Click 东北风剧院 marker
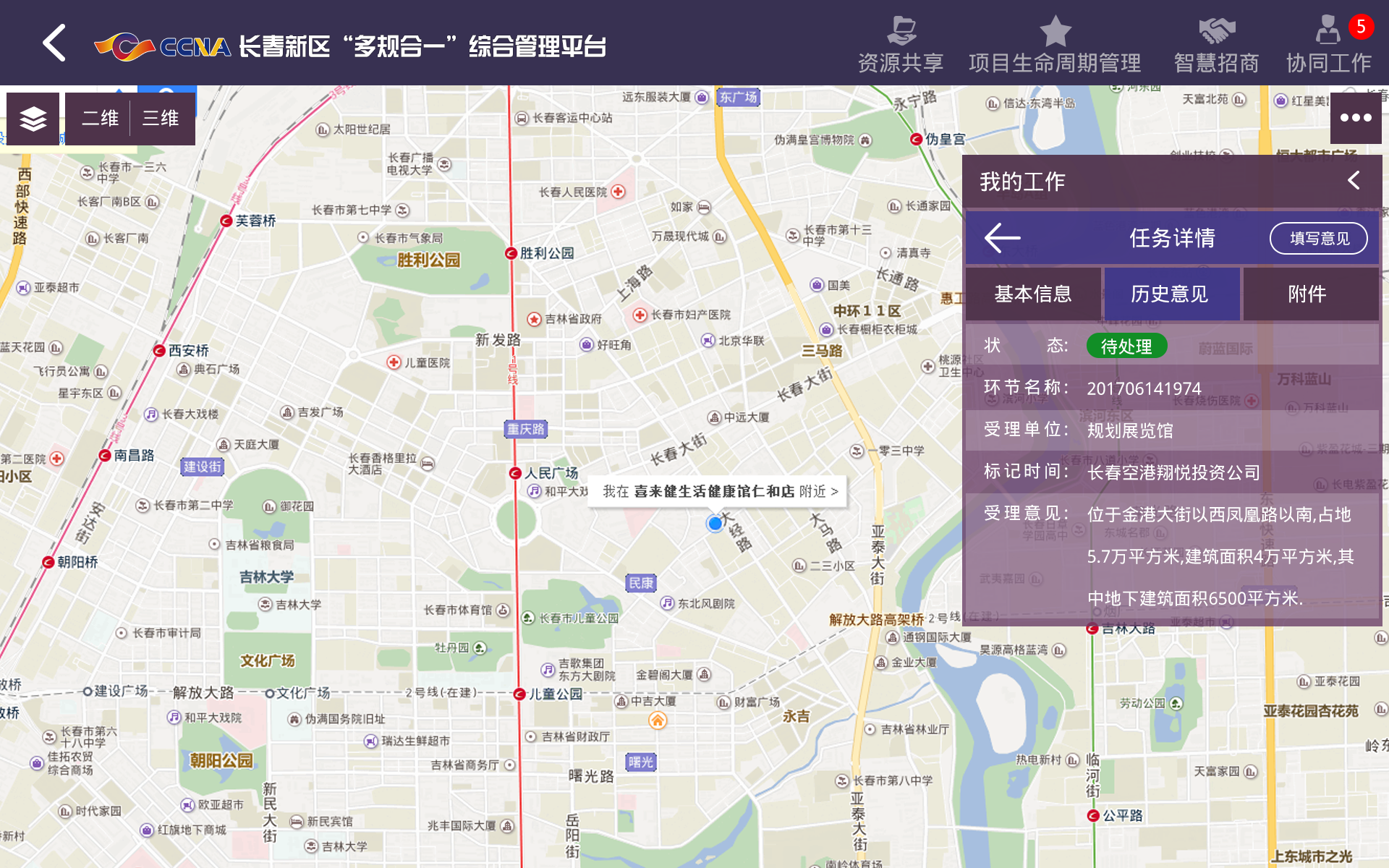This screenshot has height=868, width=1389. (667, 603)
